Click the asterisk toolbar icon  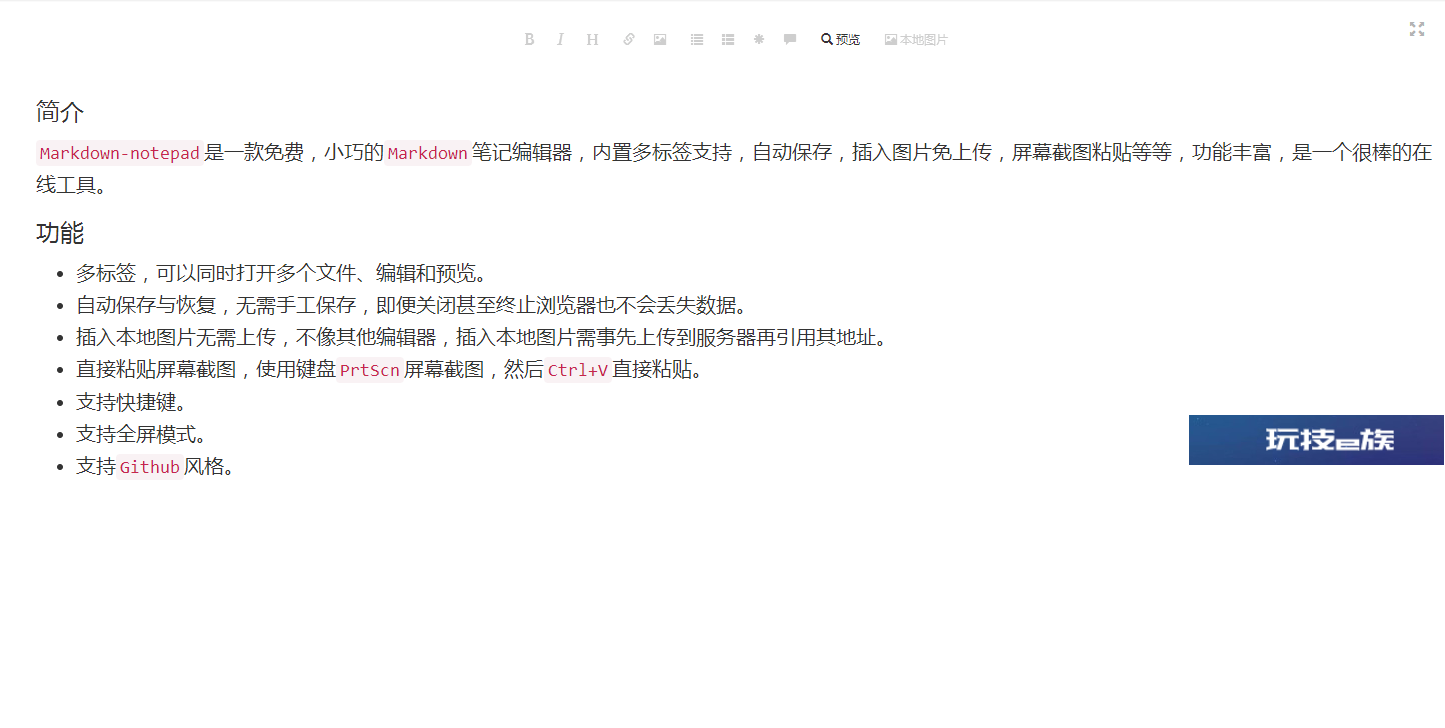coord(759,40)
